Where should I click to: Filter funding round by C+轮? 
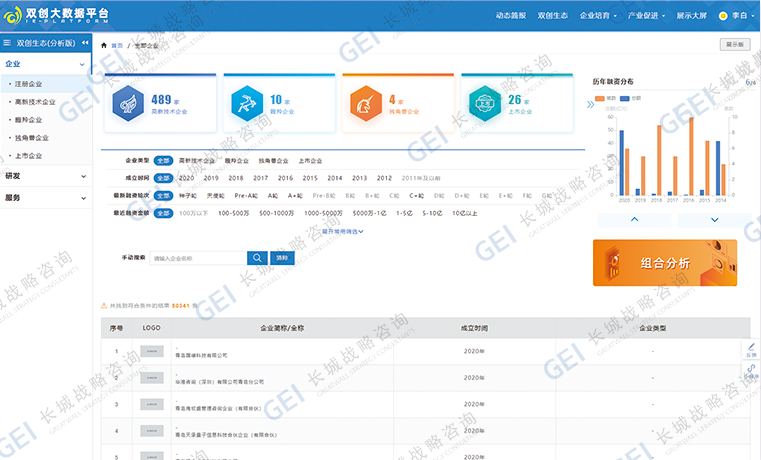(x=416, y=196)
